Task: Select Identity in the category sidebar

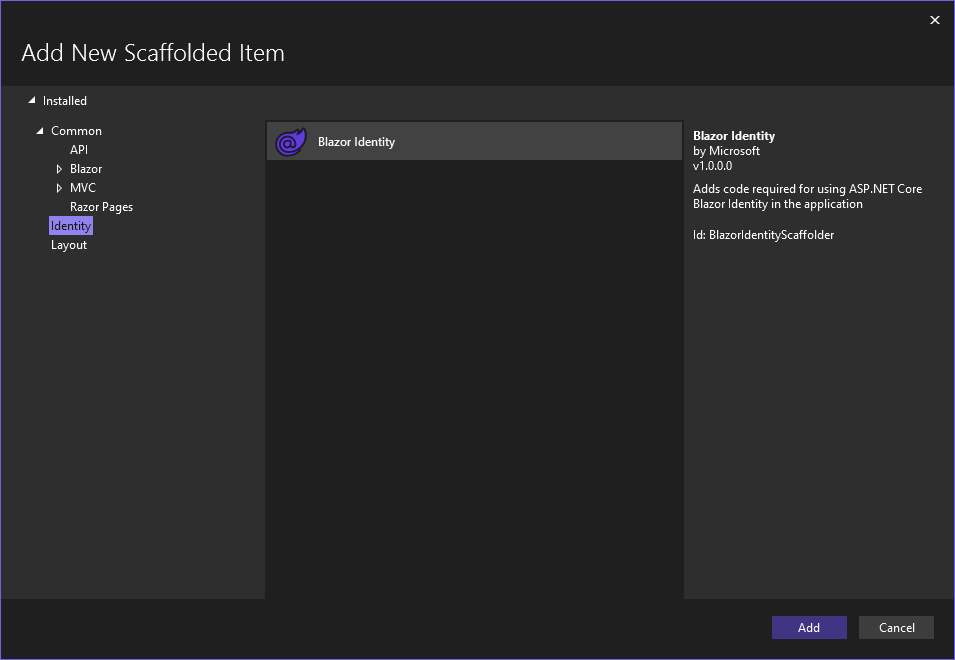Action: pos(70,225)
